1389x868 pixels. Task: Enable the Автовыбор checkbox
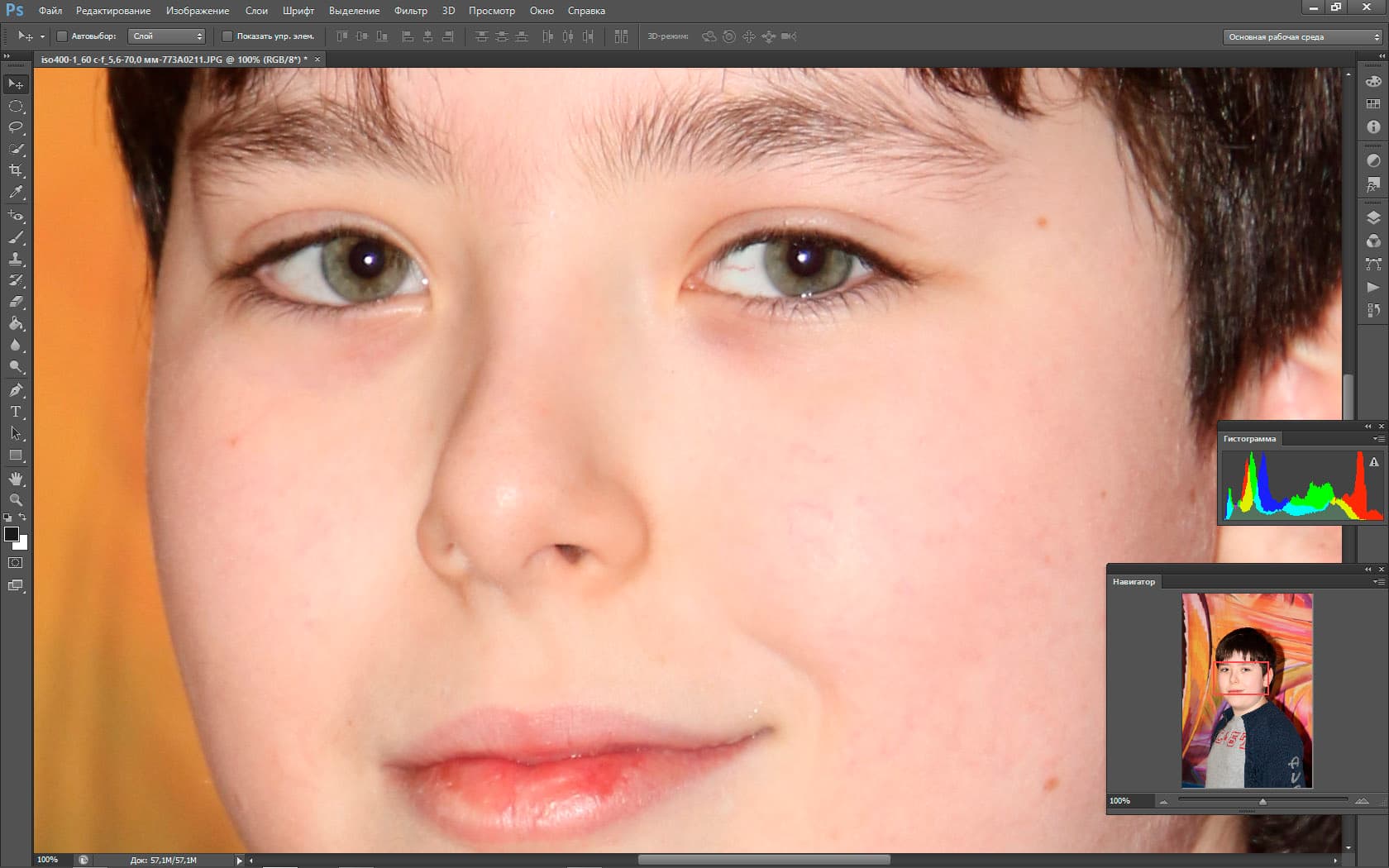pos(61,36)
